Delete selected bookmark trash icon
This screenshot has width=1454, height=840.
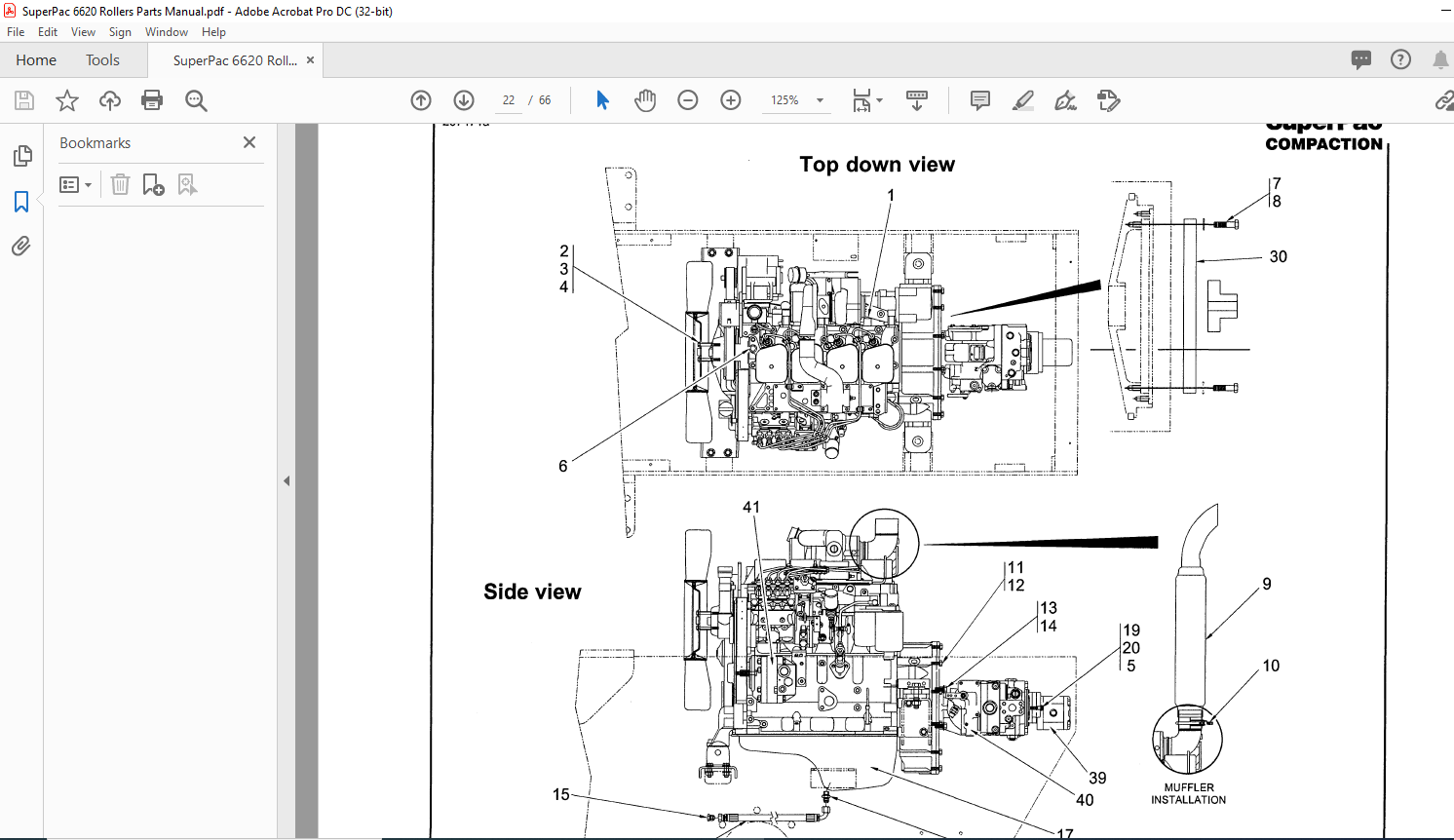120,184
